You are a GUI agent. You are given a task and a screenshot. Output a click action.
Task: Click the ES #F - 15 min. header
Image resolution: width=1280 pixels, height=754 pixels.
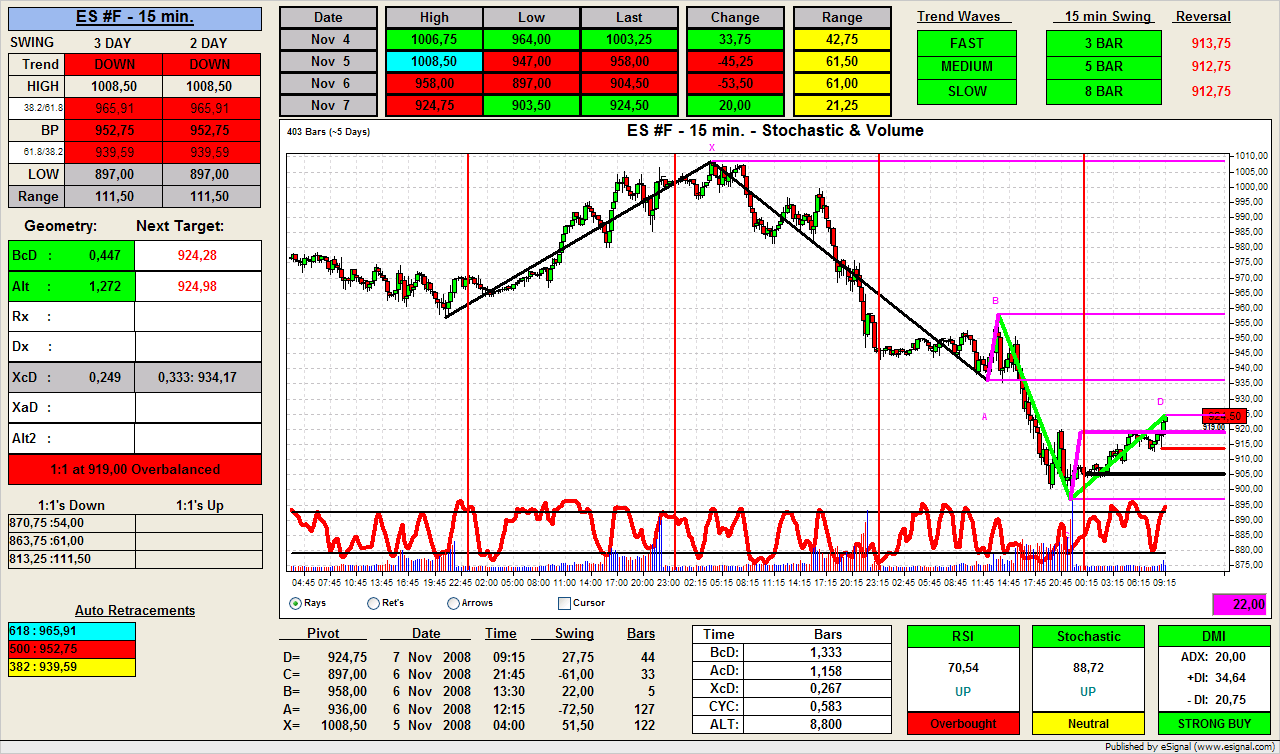(135, 17)
